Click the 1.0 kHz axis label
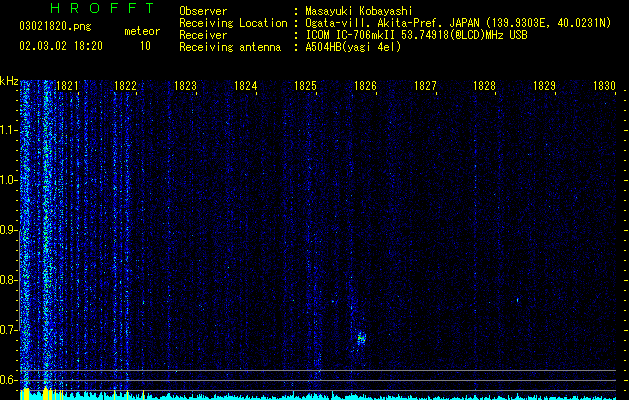Image resolution: width=629 pixels, height=400 pixels. [x=8, y=180]
